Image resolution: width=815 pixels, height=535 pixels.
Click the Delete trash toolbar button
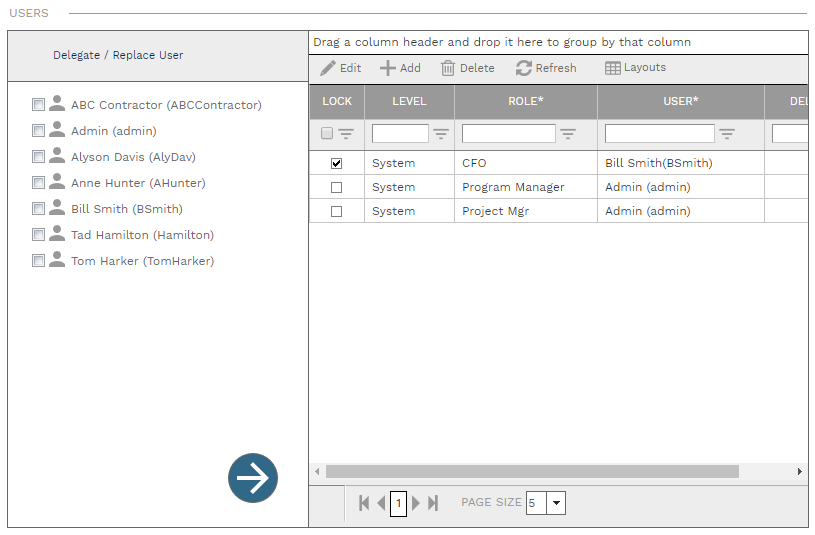point(468,68)
